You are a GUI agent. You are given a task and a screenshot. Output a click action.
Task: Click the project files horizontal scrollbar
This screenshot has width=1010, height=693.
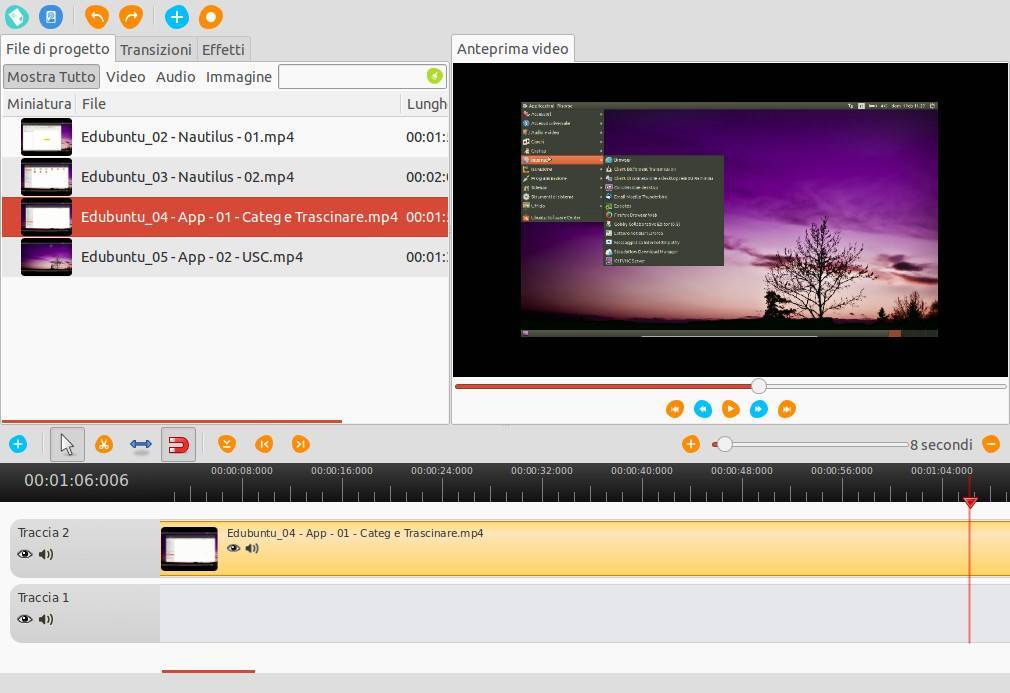point(172,422)
